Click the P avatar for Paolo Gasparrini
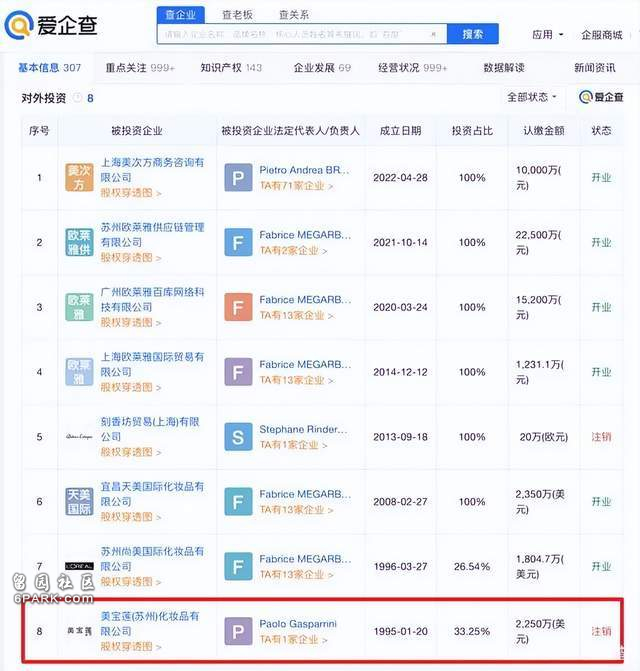Screen dimensions: 640x671 (238, 631)
